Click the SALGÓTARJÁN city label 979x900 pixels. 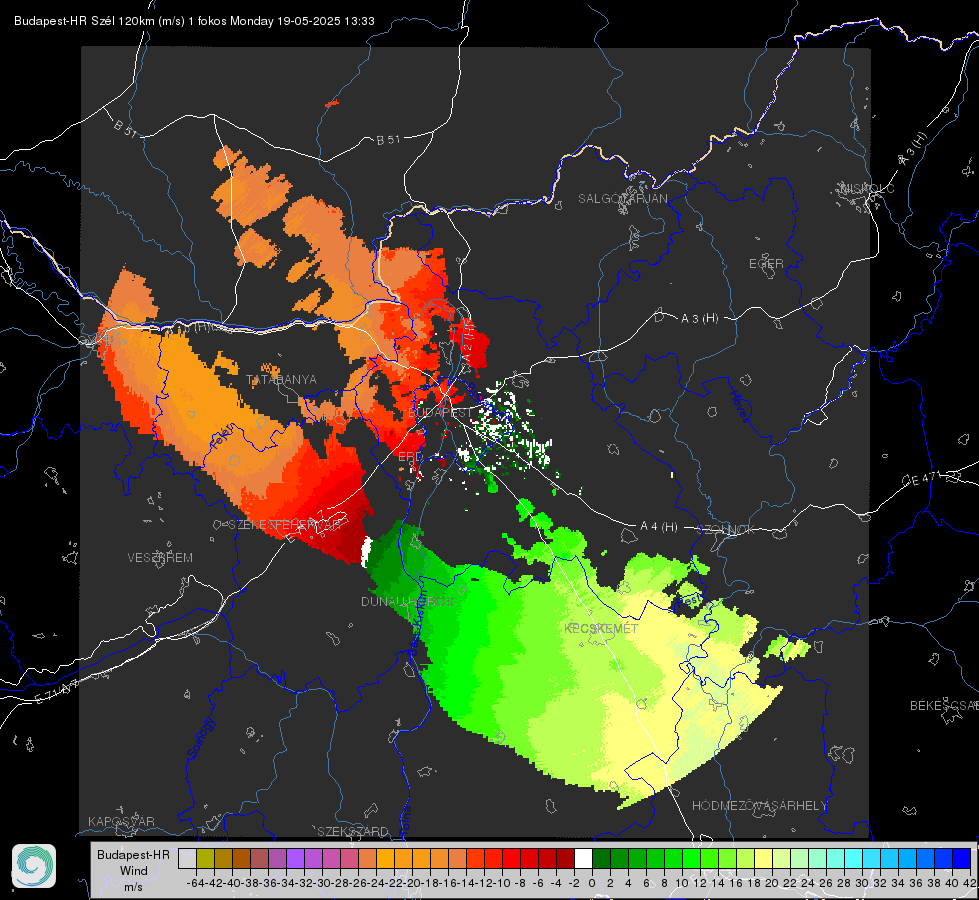[622, 199]
